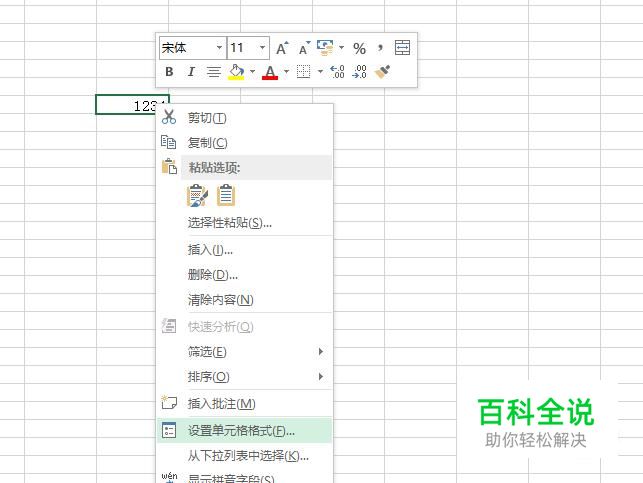Screen dimensions: 643x483
Task: Expand the 筛选(E) submenu
Action: (x=244, y=351)
